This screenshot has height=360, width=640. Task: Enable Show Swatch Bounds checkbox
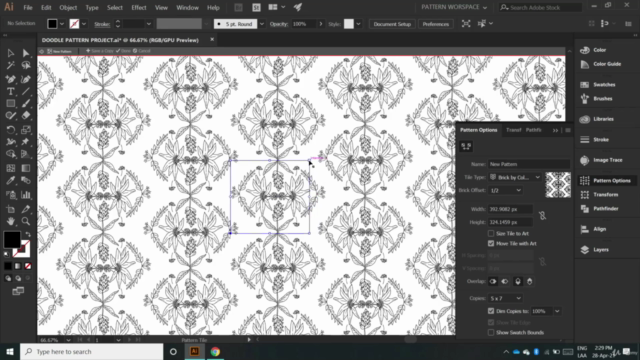click(x=491, y=333)
